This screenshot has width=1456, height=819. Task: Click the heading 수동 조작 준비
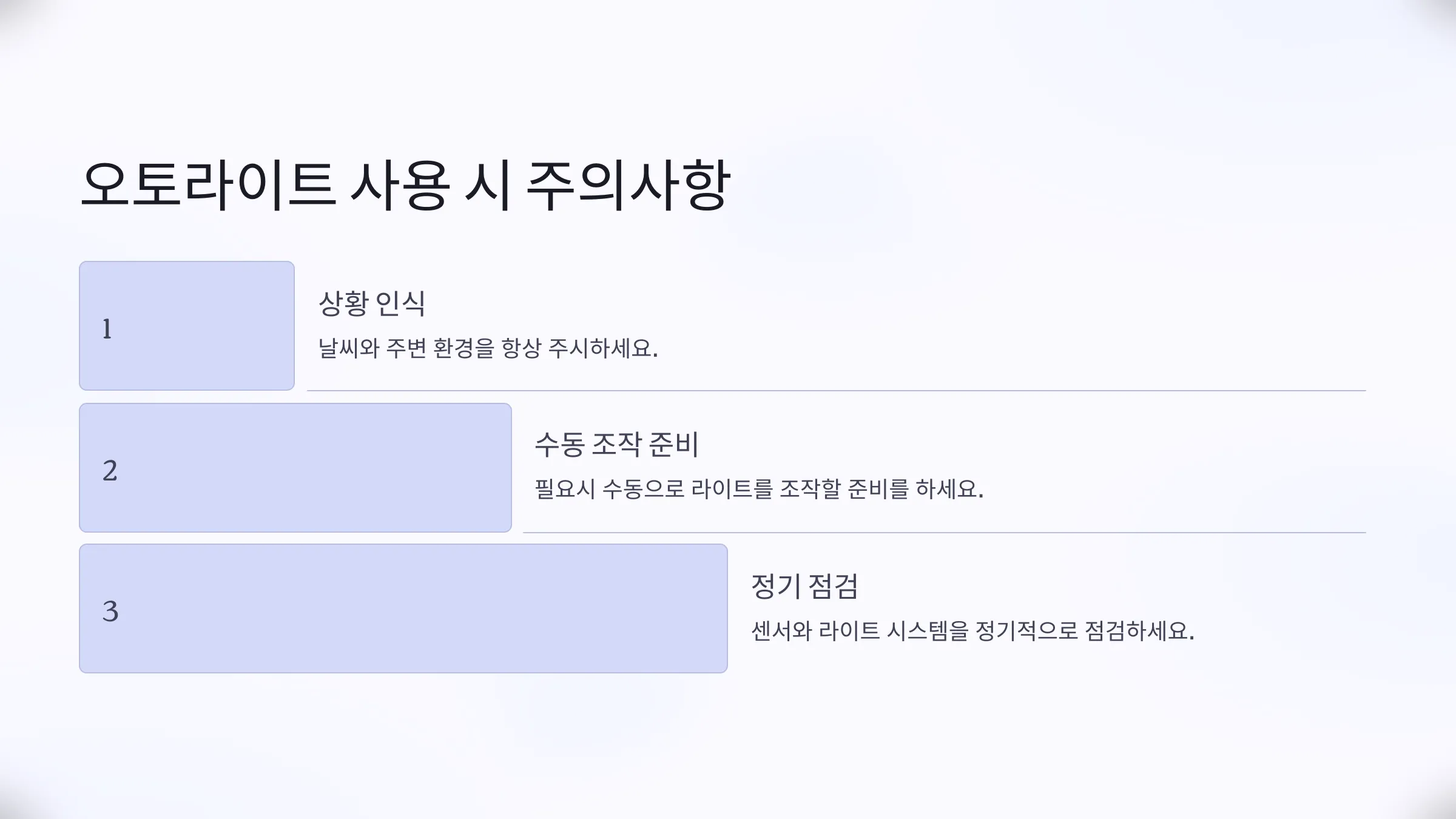[x=616, y=445]
